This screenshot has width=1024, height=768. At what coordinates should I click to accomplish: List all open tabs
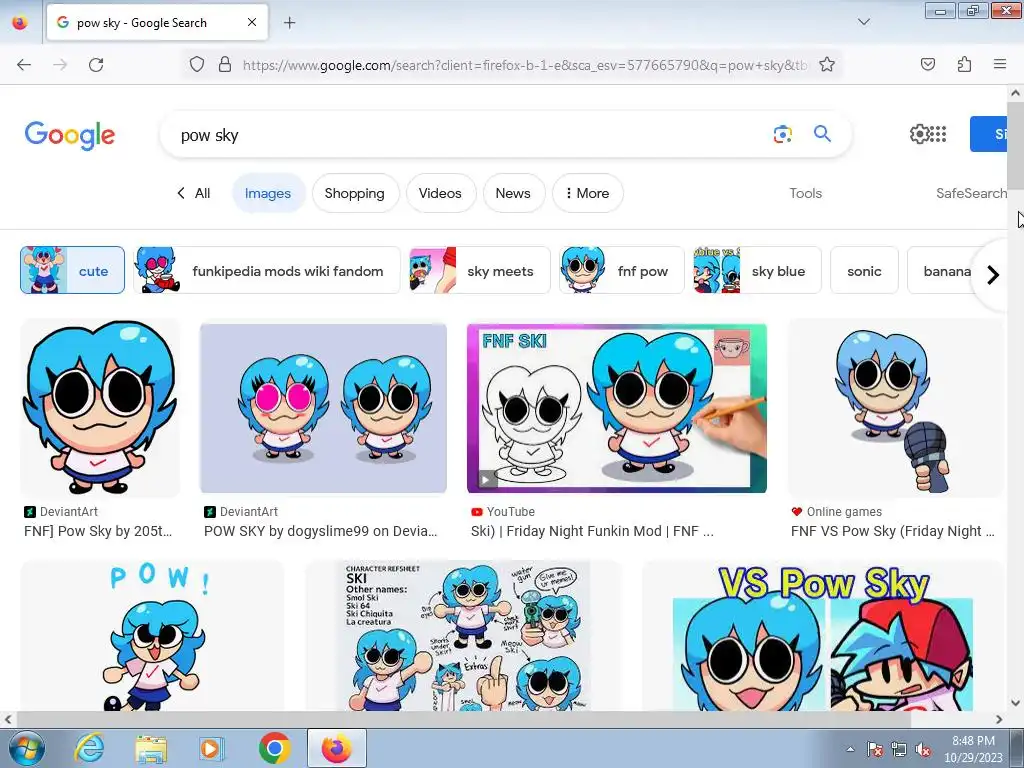coord(863,22)
